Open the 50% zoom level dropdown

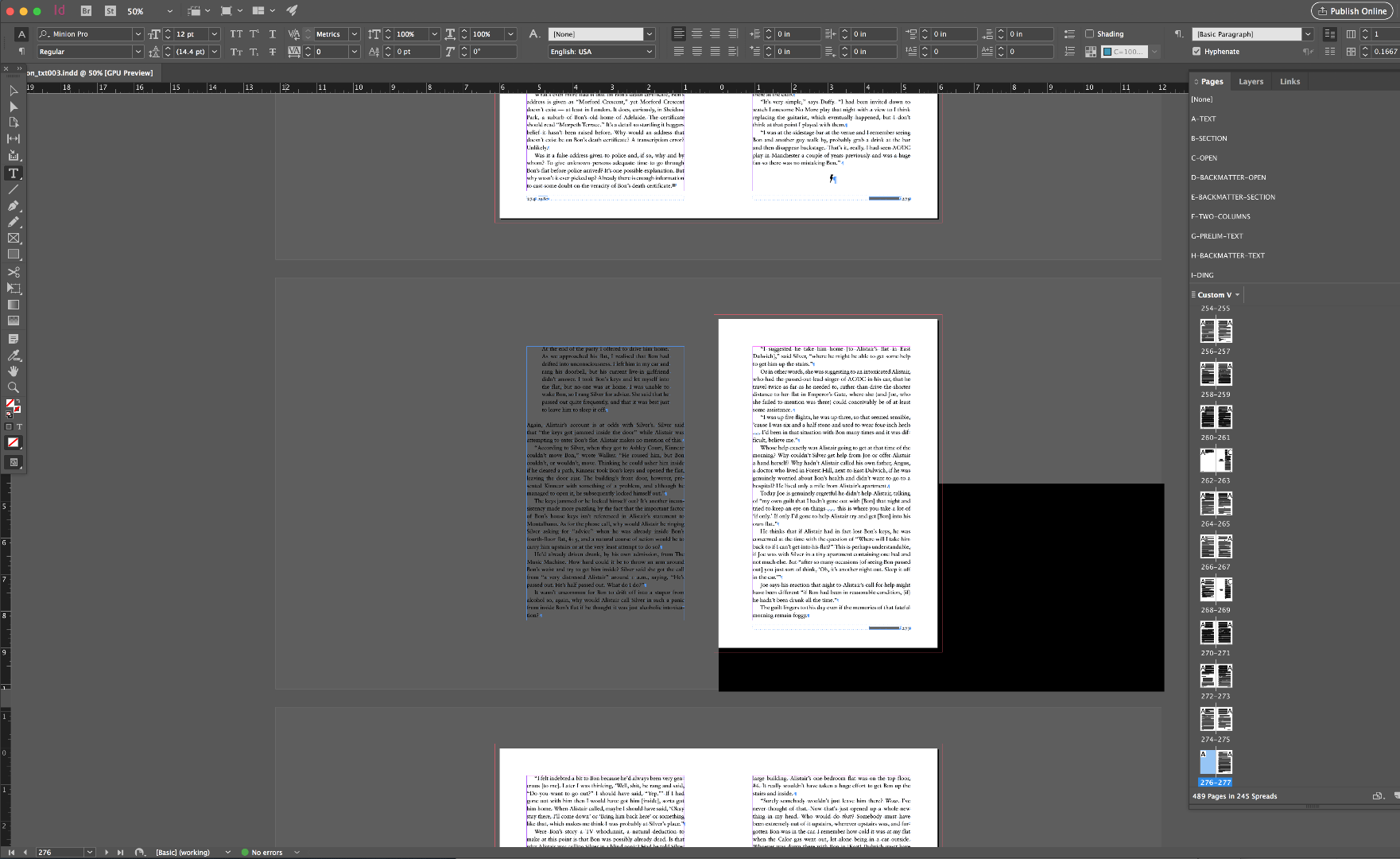coord(169,11)
